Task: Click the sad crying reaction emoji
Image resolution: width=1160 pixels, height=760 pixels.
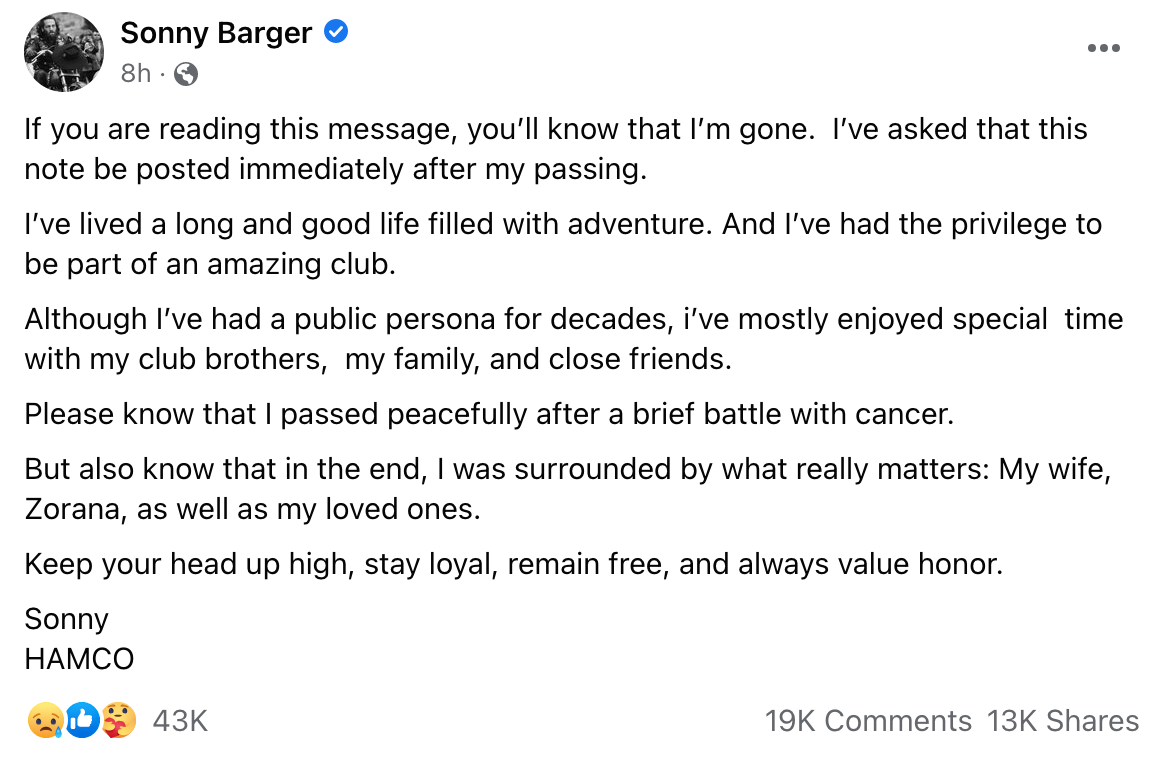Action: (47, 720)
